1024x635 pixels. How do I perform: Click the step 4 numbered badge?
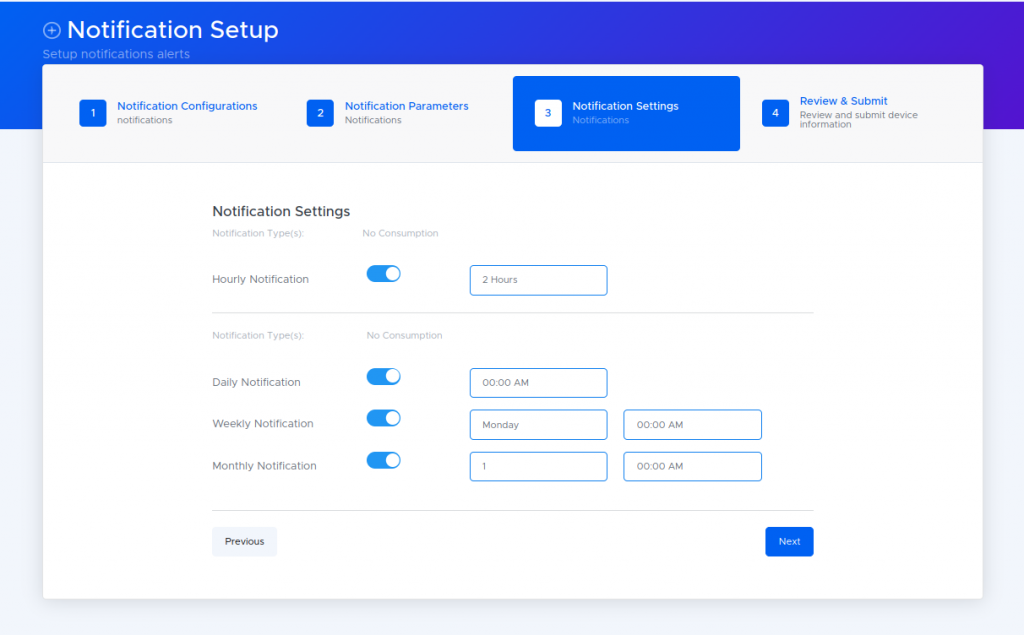[x=775, y=113]
